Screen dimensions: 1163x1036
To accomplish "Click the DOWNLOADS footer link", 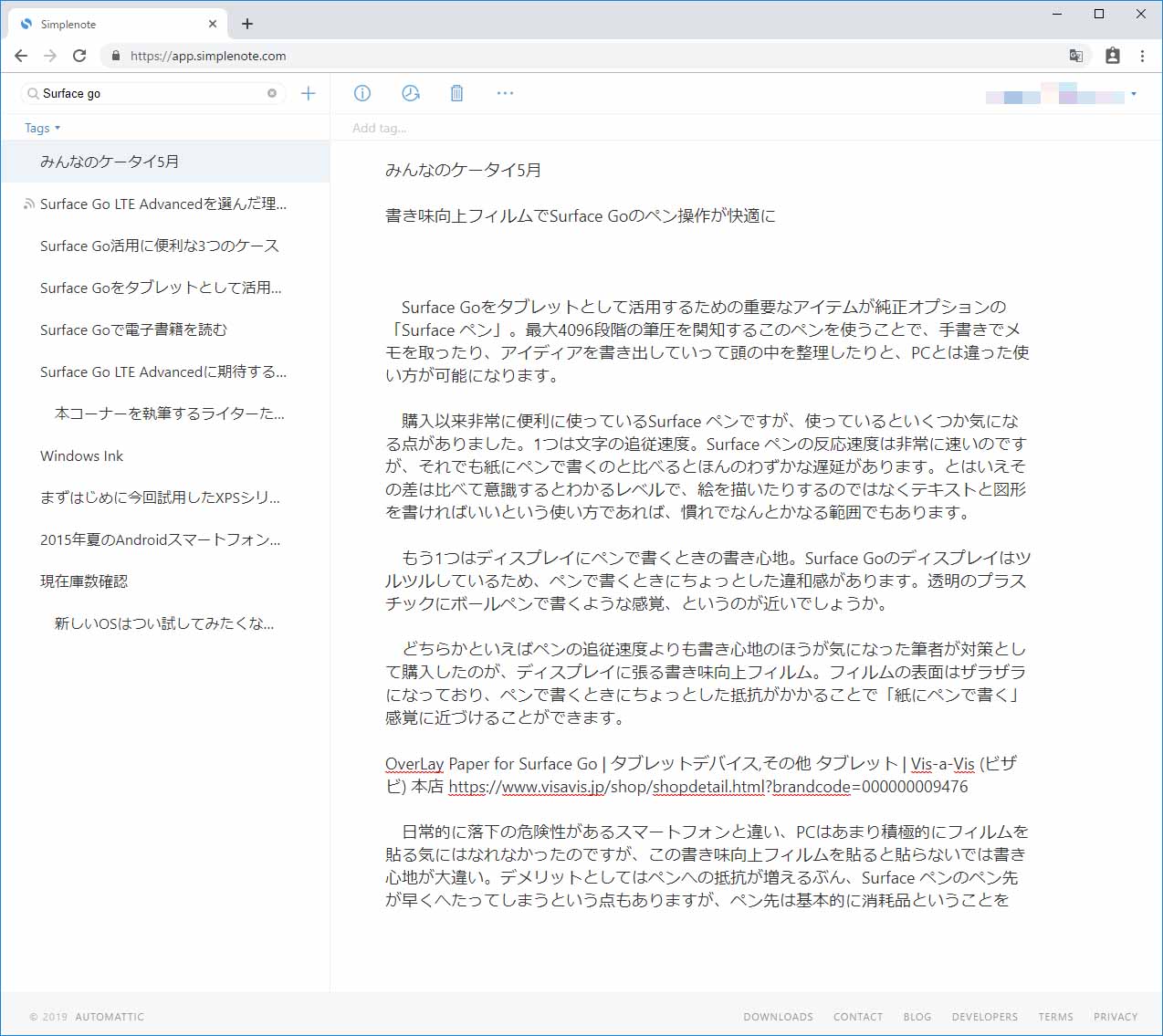I will (778, 1016).
